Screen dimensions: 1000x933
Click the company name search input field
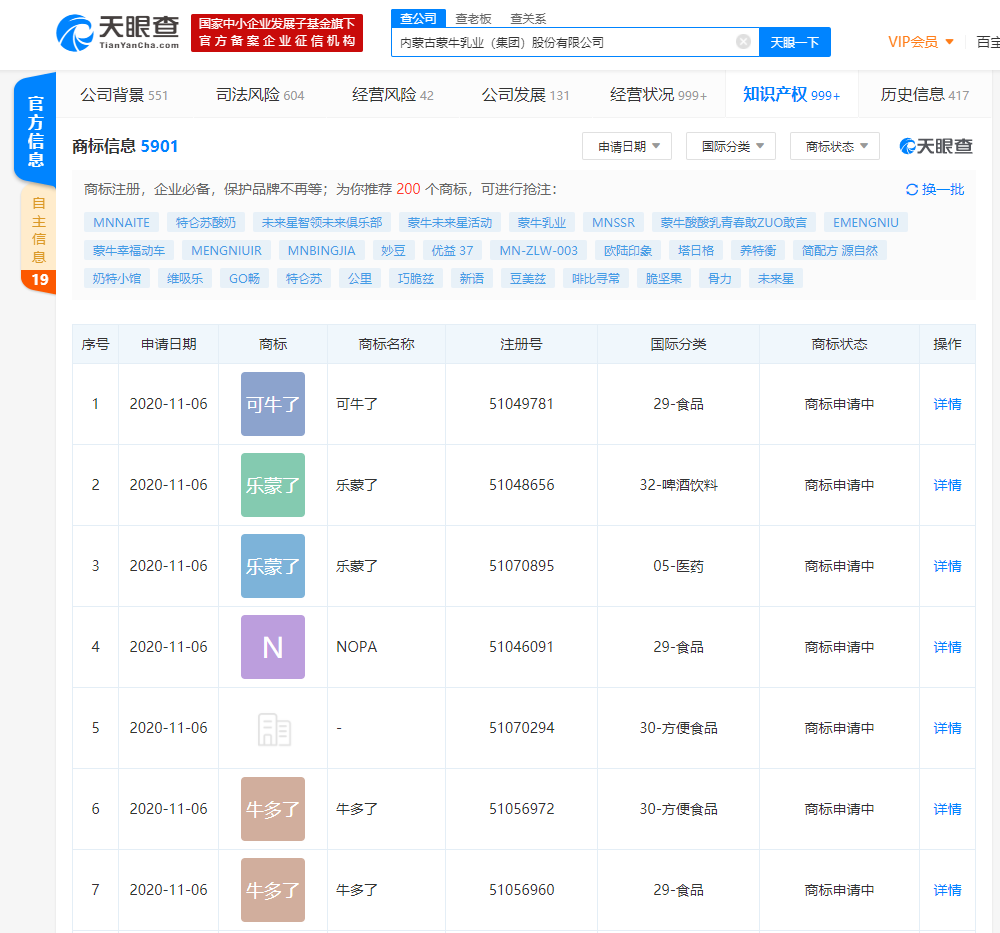pyautogui.click(x=560, y=42)
